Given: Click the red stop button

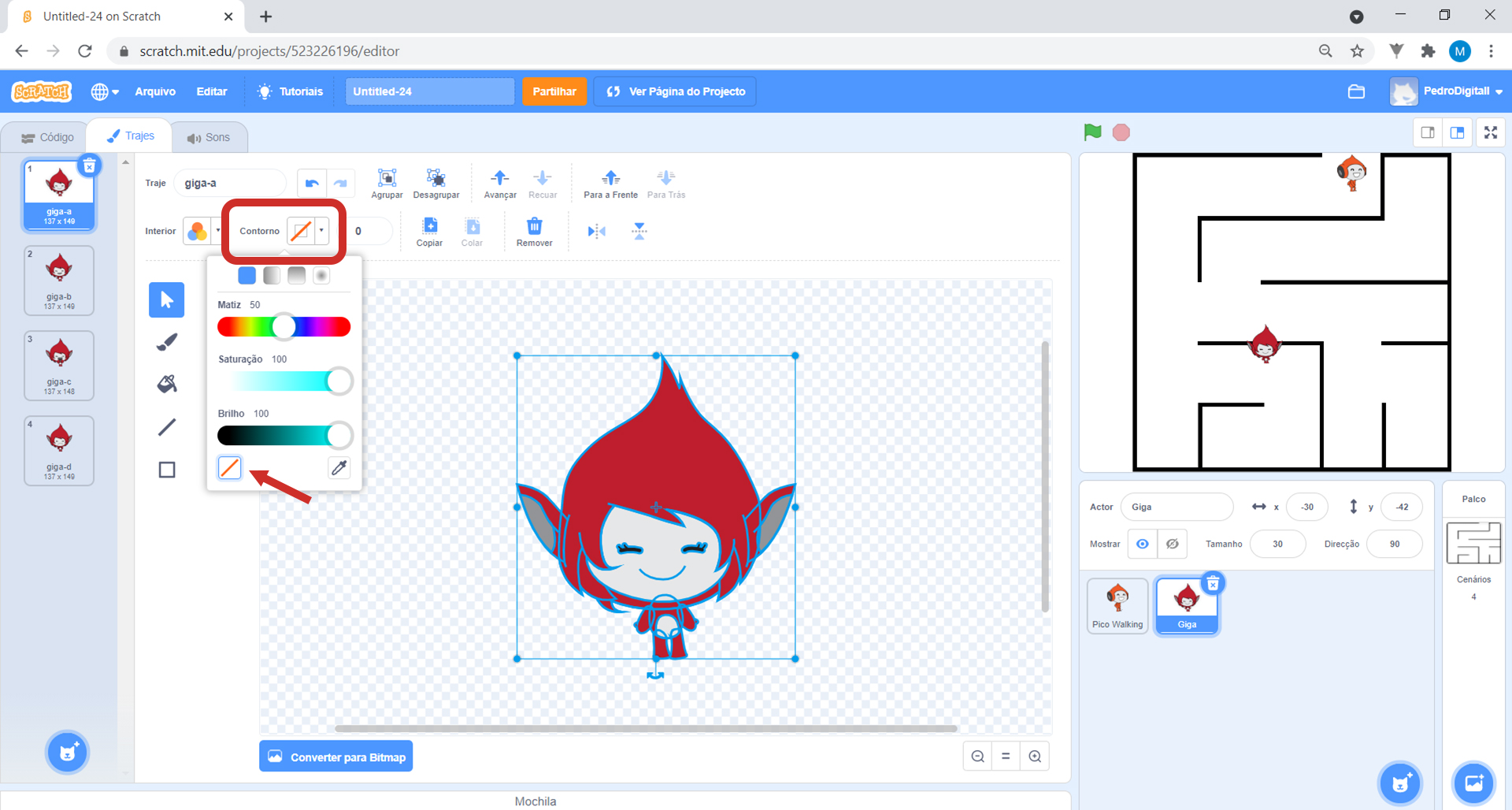Looking at the screenshot, I should 1121,132.
